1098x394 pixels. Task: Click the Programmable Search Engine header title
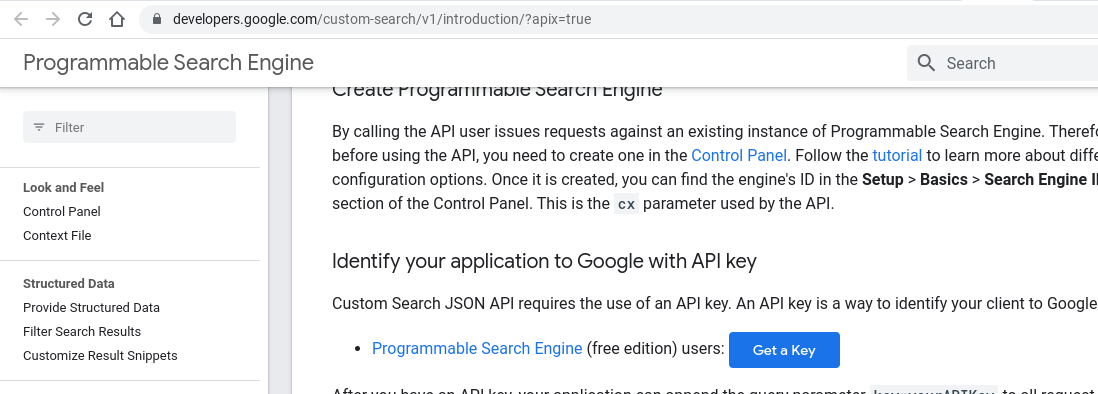168,63
